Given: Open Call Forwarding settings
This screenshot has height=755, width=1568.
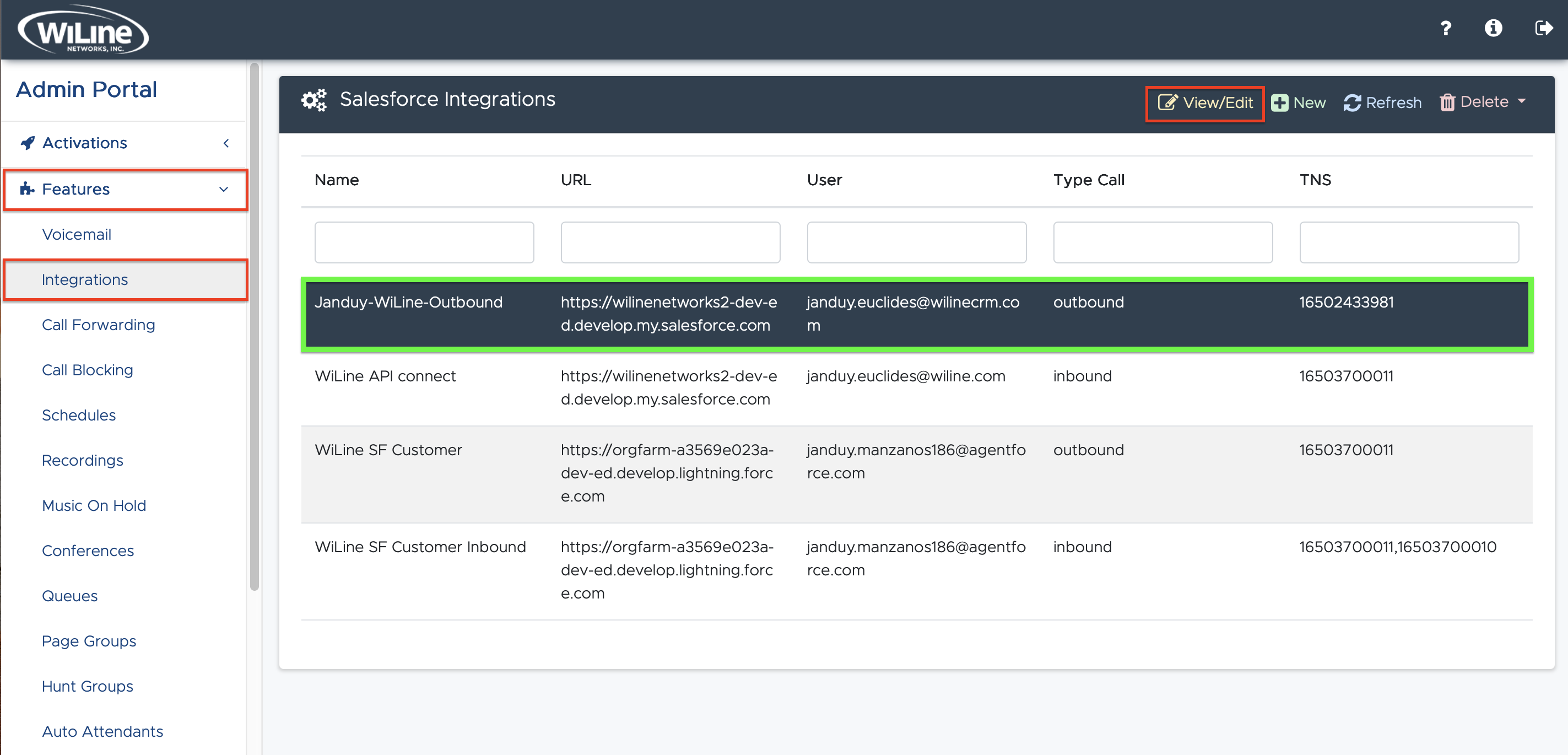Looking at the screenshot, I should [x=98, y=325].
